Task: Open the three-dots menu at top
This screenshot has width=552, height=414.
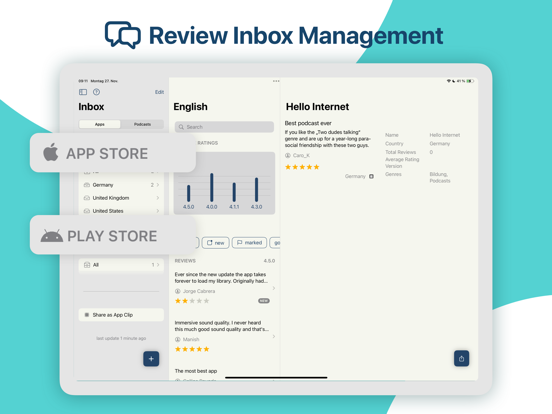Action: pyautogui.click(x=276, y=81)
